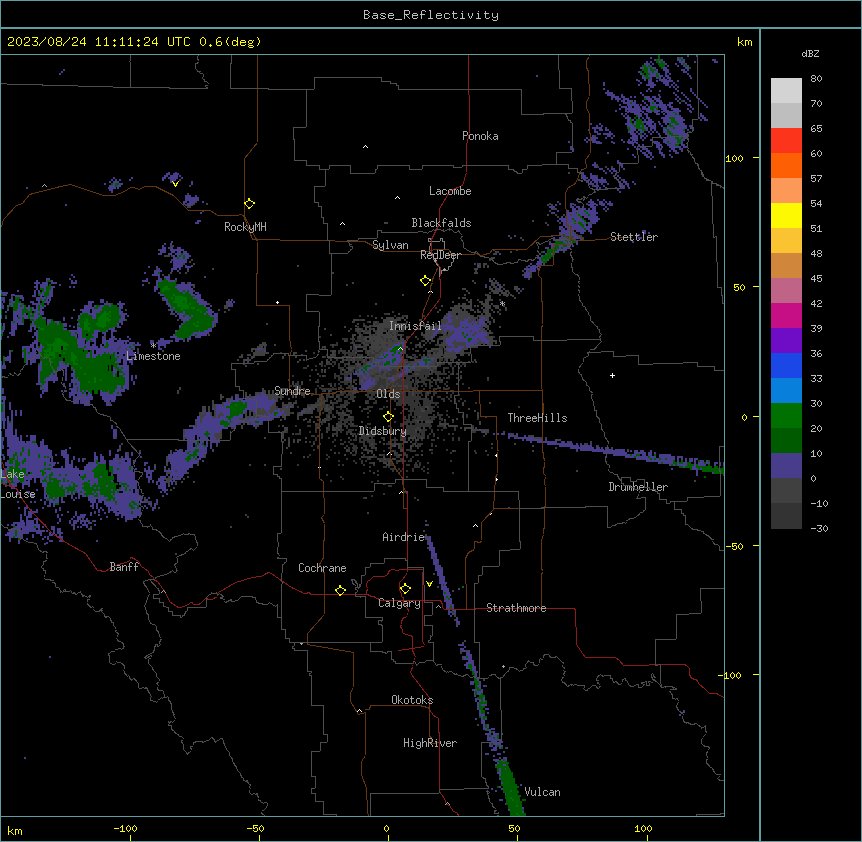Click the dBZ legend heading

[x=810, y=53]
